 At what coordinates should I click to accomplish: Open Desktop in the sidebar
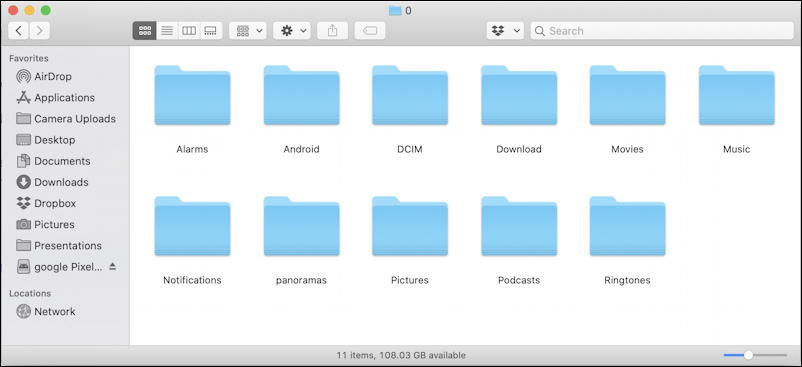coord(46,140)
